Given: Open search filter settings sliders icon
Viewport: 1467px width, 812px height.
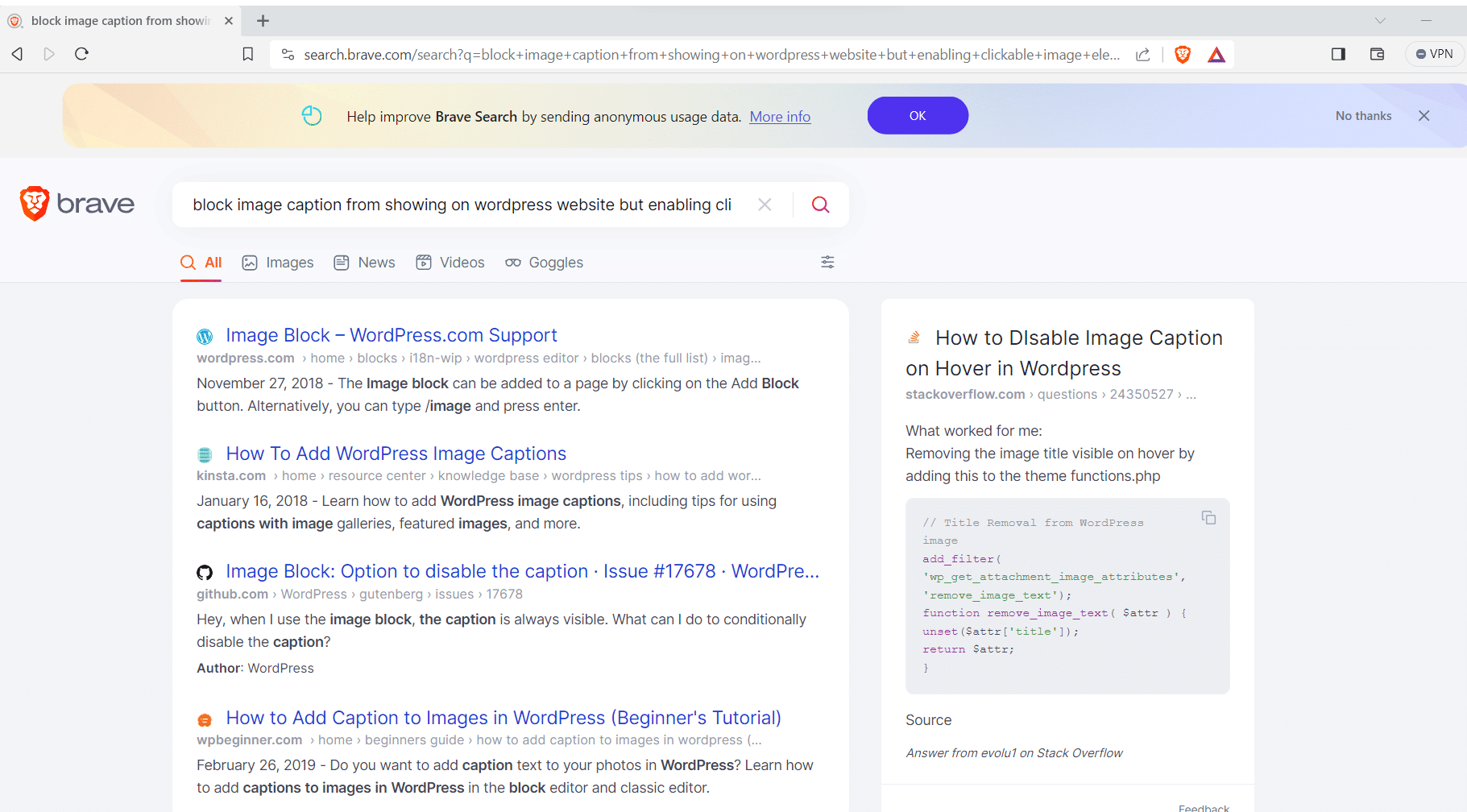Looking at the screenshot, I should pos(827,262).
